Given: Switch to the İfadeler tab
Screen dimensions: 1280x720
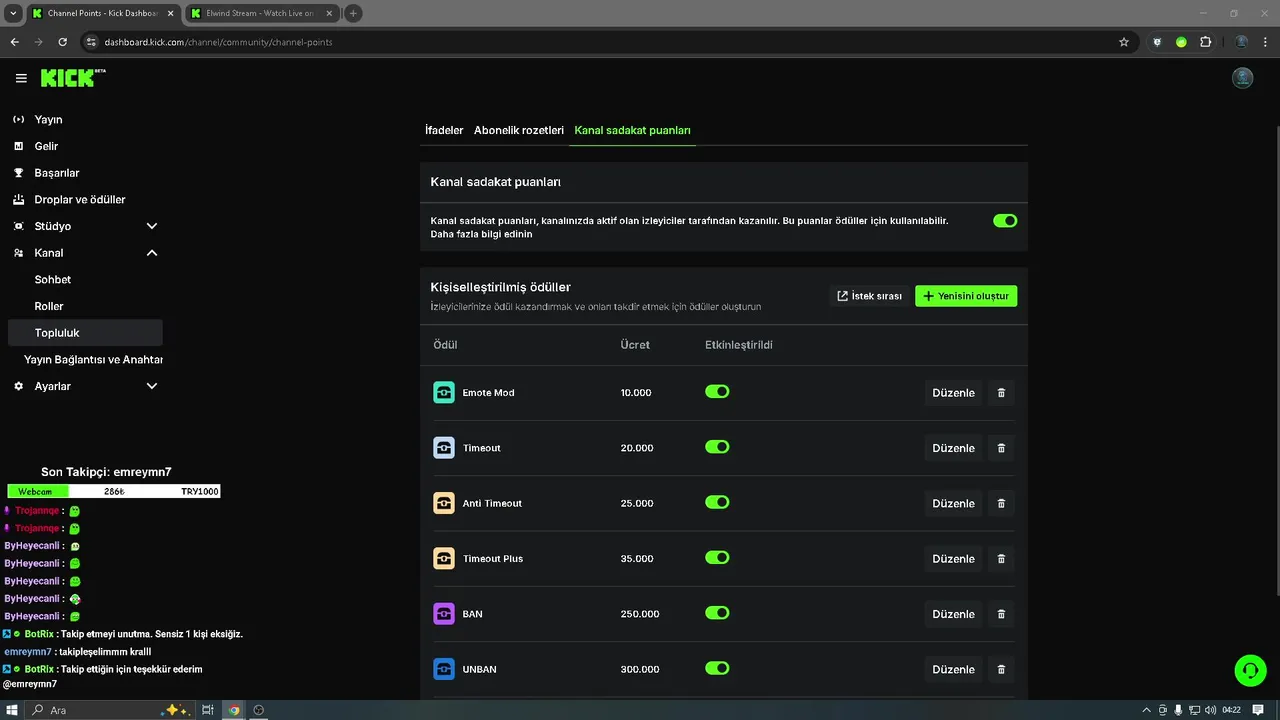Looking at the screenshot, I should pyautogui.click(x=444, y=130).
